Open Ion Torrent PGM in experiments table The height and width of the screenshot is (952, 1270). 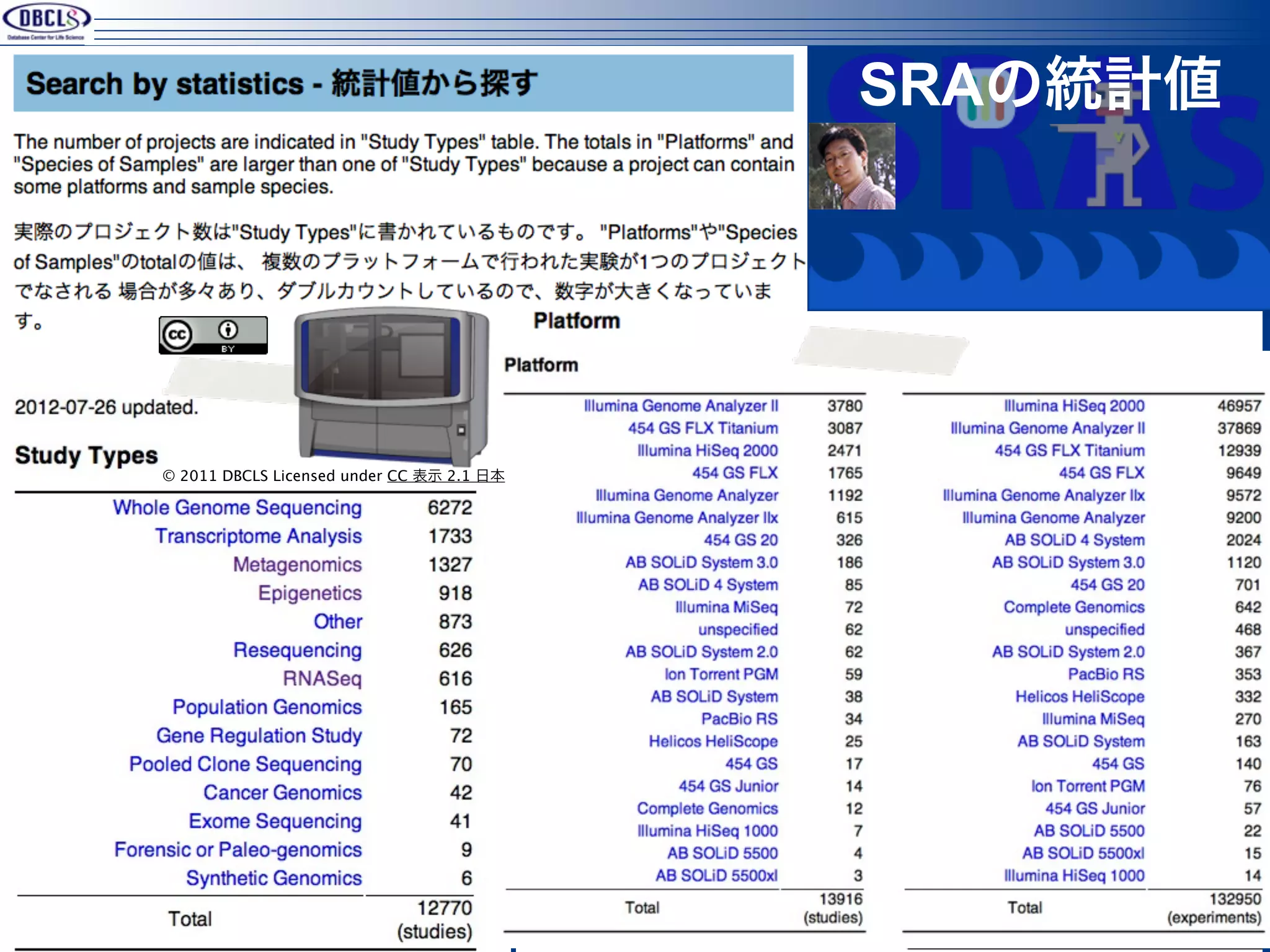1088,786
